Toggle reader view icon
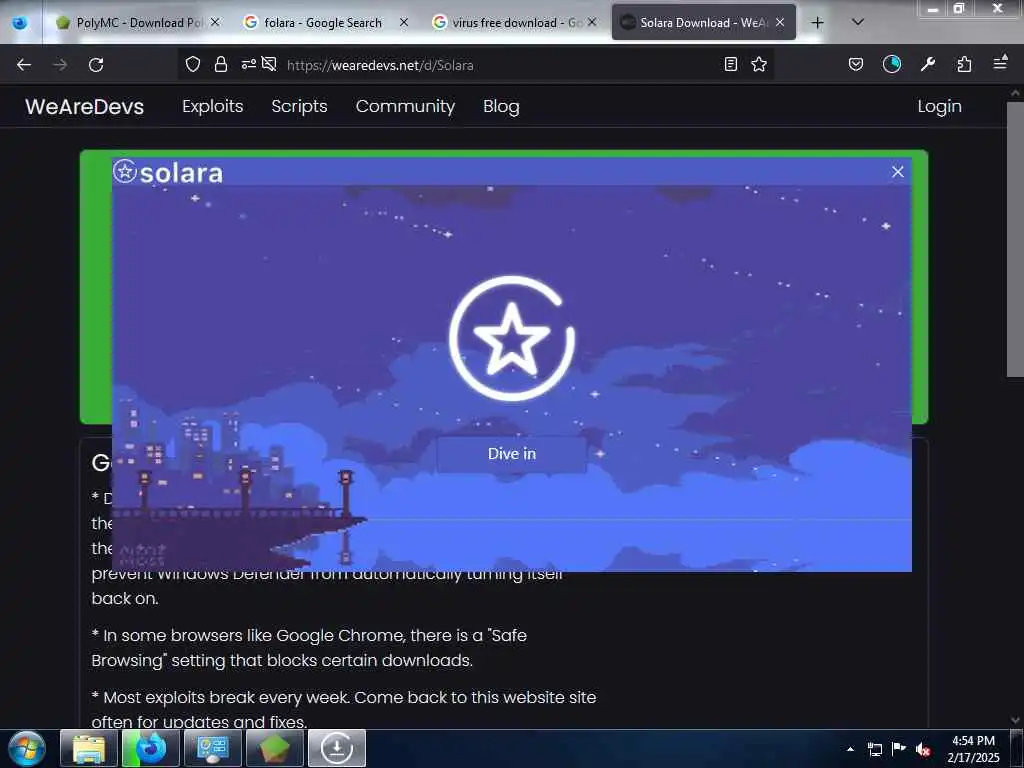The image size is (1024, 768). click(731, 64)
